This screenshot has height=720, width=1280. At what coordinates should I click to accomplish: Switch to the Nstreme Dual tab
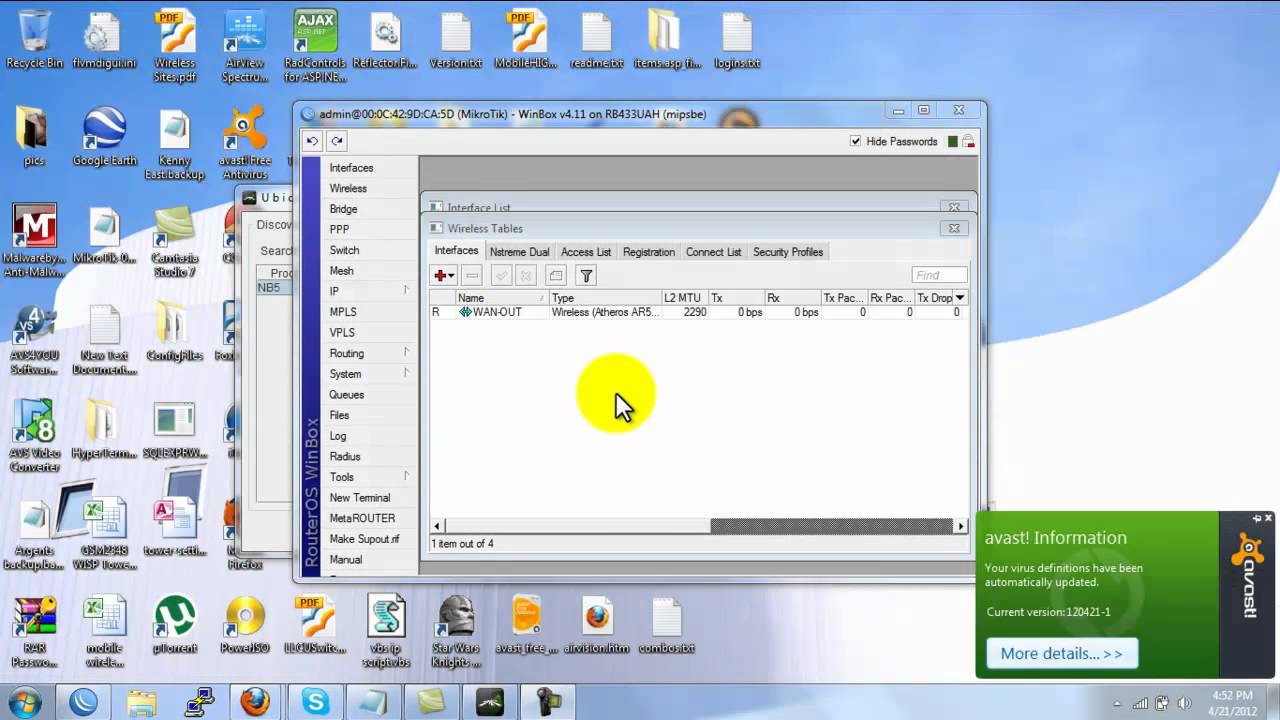519,252
